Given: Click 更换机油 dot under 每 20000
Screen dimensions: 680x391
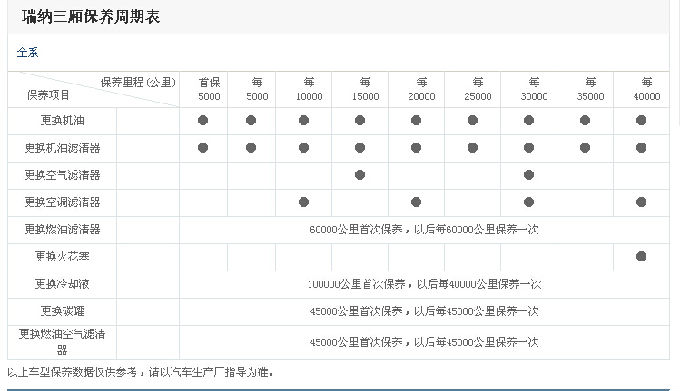Looking at the screenshot, I should [416, 120].
